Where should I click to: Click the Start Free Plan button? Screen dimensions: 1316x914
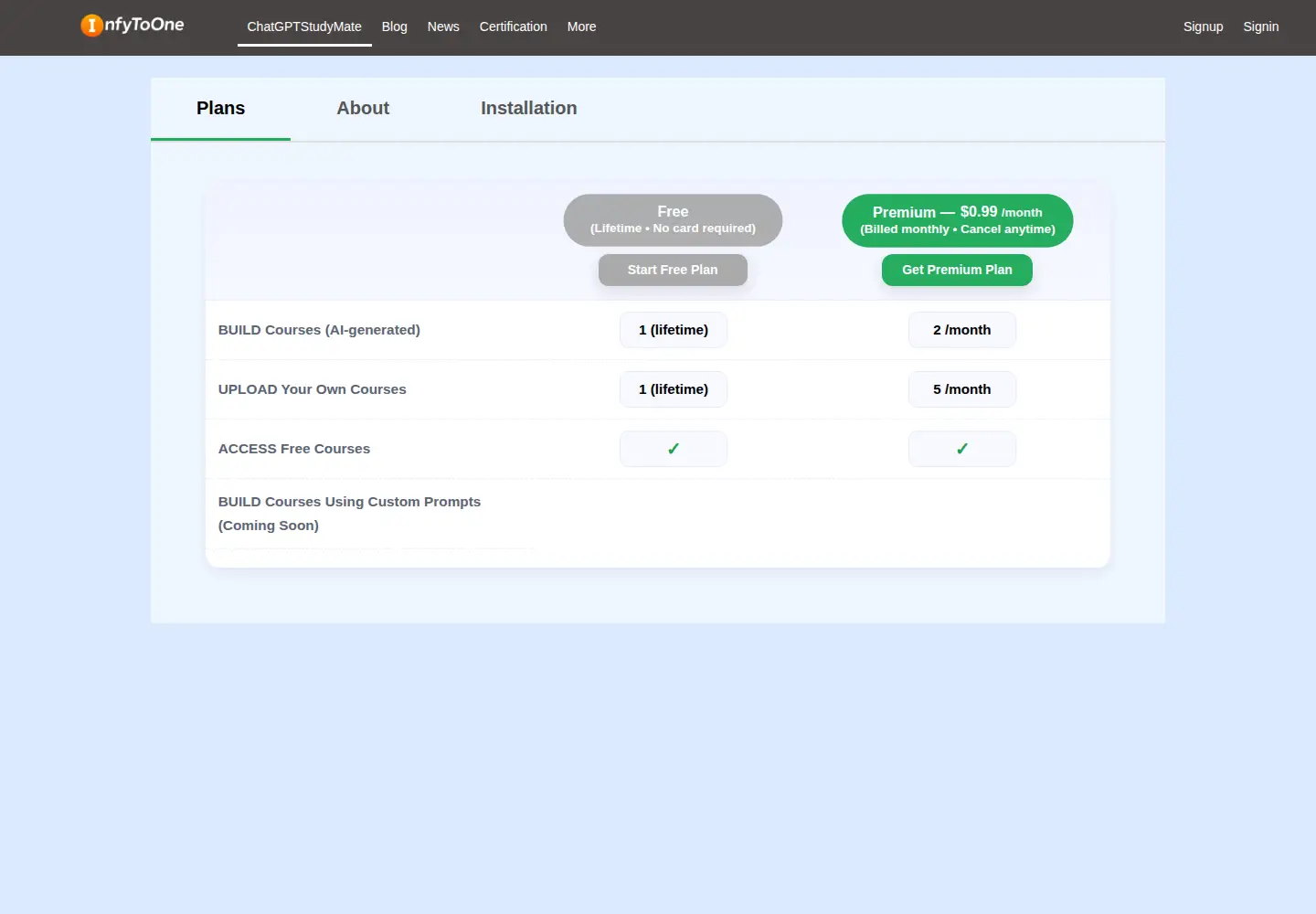673,270
